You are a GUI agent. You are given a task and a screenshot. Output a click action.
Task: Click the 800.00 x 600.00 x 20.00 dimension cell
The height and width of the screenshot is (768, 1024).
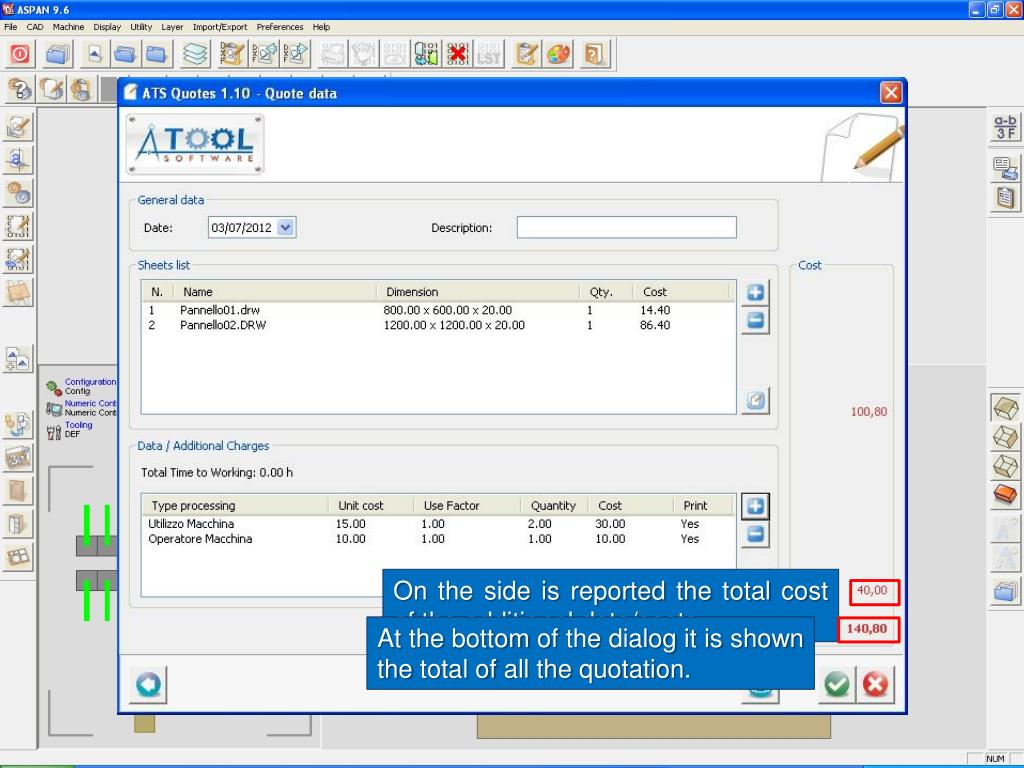[447, 310]
